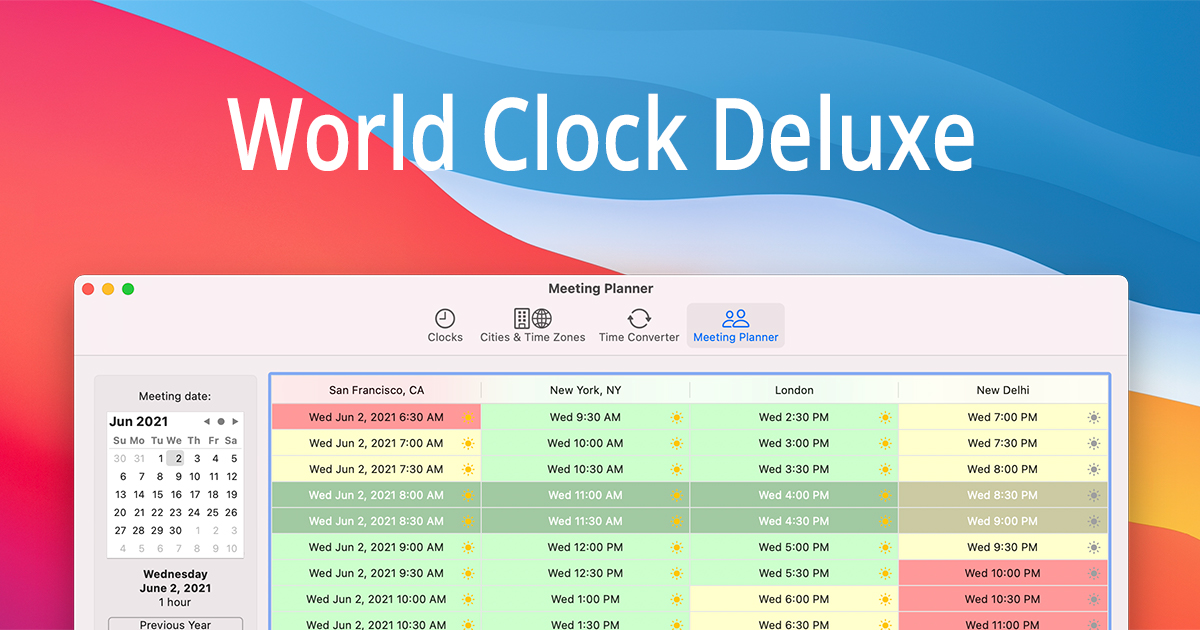This screenshot has width=1200, height=630.
Task: Select the Wed Jun 2, 2021 6:30 AM row
Action: (376, 417)
